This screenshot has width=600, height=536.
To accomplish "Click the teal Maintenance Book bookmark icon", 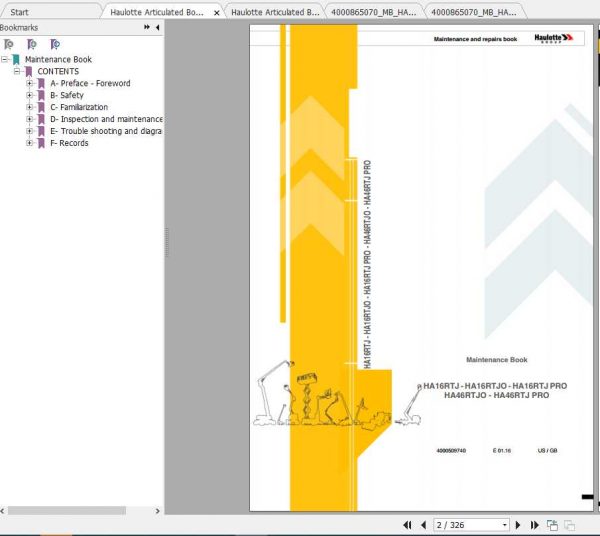I will [16, 60].
